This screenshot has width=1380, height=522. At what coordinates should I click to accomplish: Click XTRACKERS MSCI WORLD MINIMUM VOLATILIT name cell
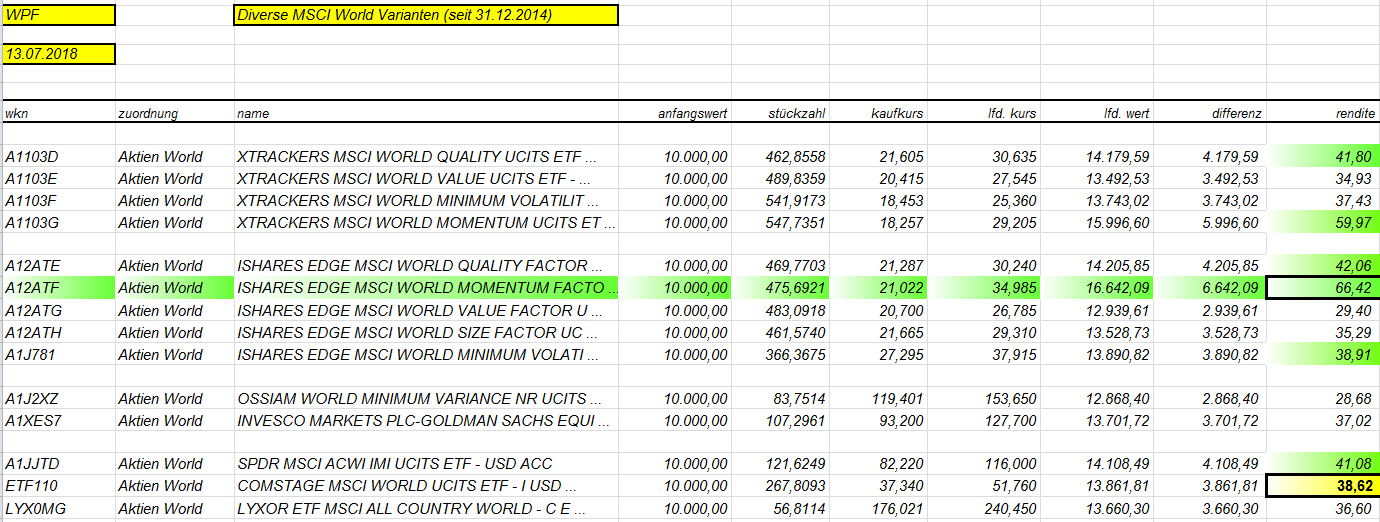[x=426, y=201]
